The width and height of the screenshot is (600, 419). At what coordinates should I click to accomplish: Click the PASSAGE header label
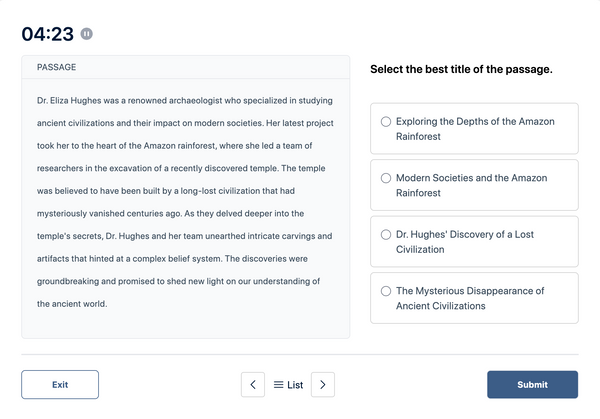click(x=57, y=67)
